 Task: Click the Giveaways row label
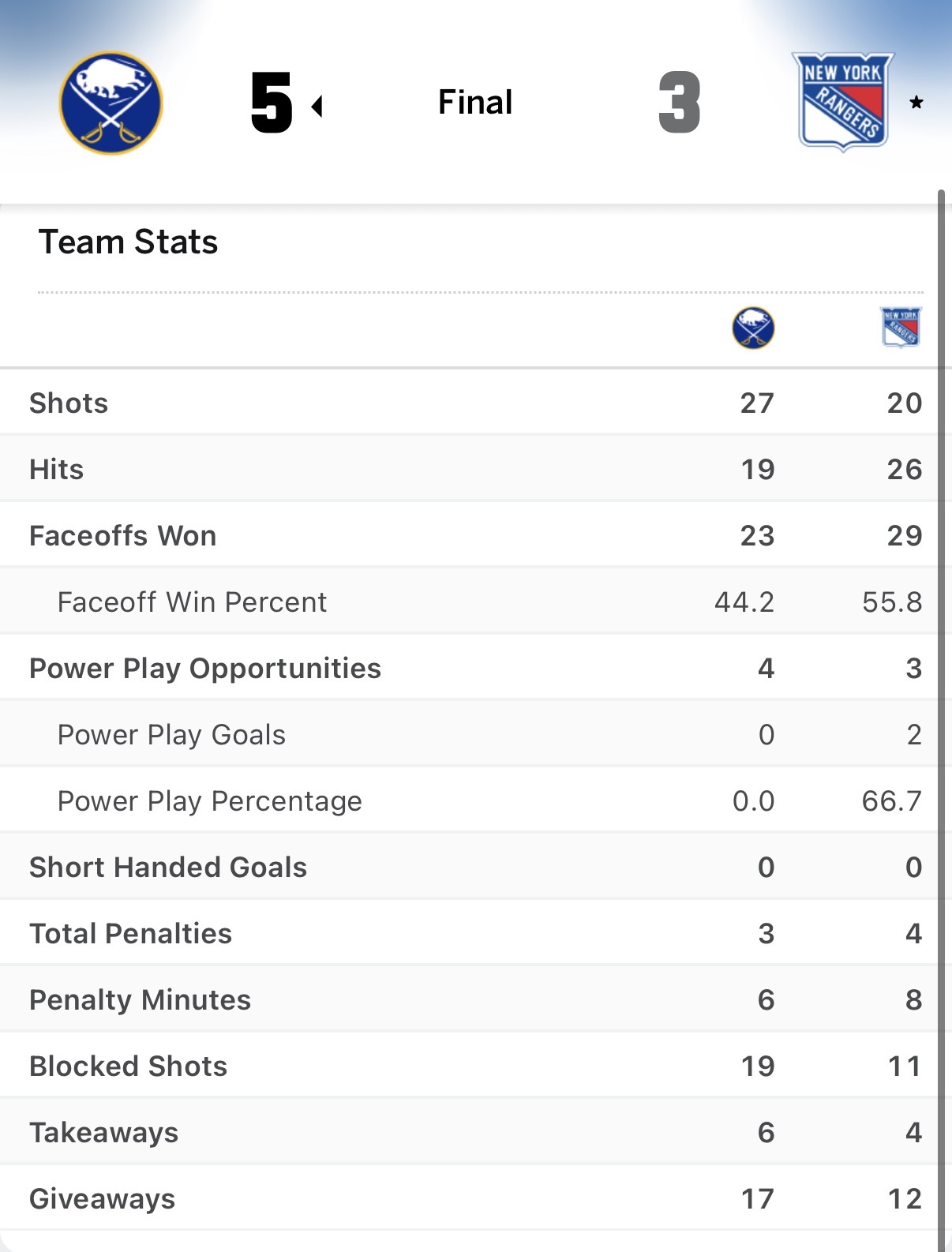click(x=102, y=1198)
